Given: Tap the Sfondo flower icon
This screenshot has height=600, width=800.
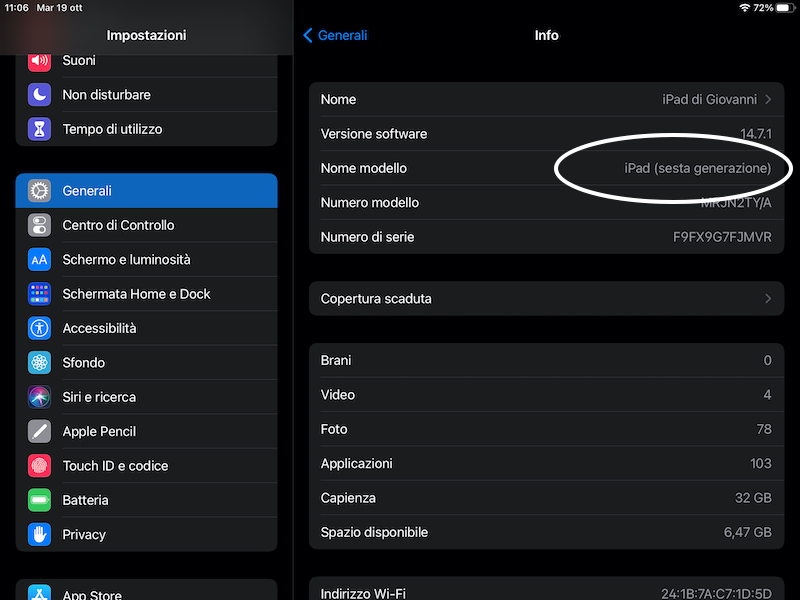Looking at the screenshot, I should (x=39, y=363).
